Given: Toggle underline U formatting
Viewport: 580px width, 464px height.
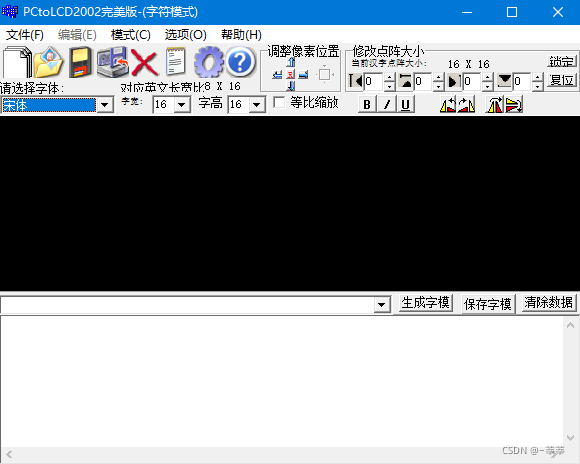Looking at the screenshot, I should pyautogui.click(x=405, y=104).
